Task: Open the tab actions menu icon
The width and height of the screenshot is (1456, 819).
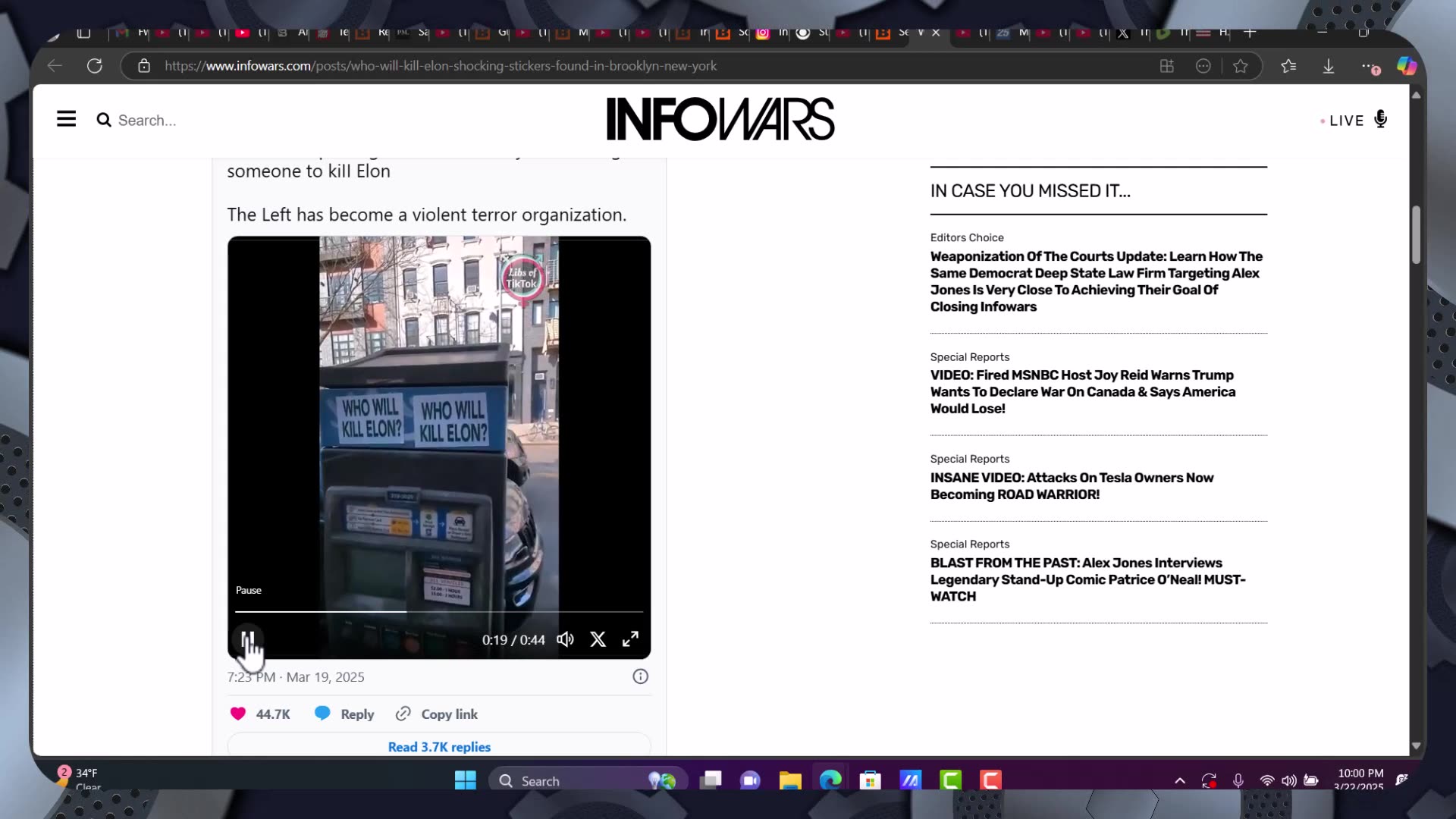Action: [x=83, y=33]
